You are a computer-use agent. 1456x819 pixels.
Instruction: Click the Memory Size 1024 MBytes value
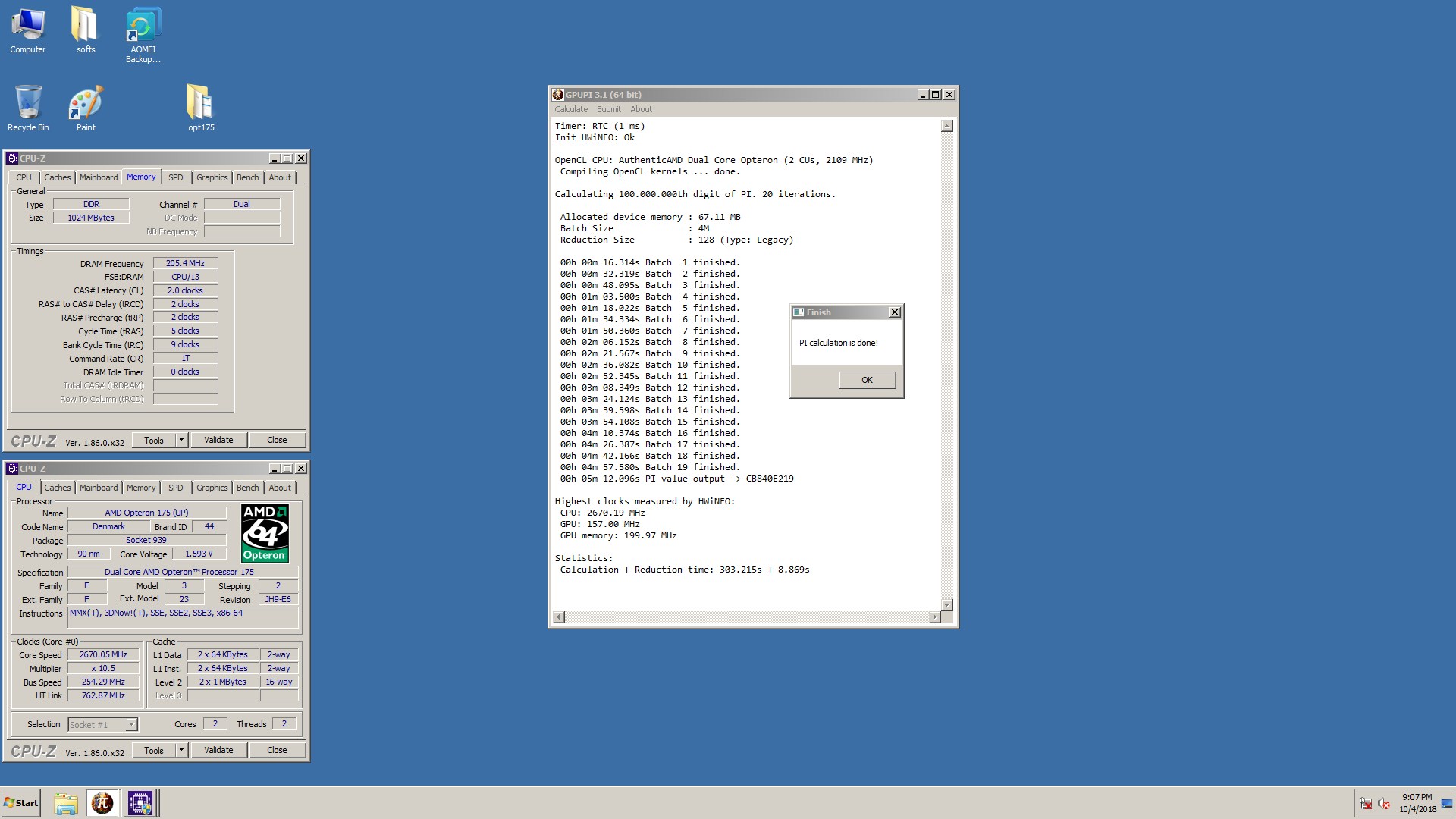(91, 218)
